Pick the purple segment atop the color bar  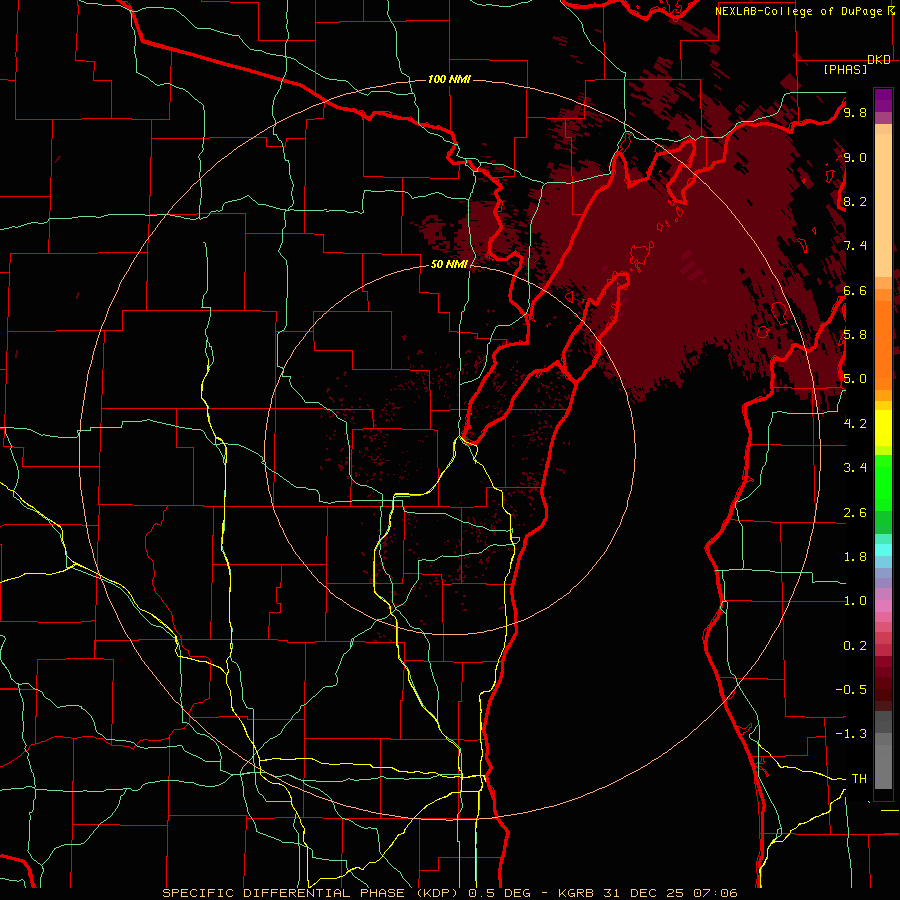click(883, 100)
